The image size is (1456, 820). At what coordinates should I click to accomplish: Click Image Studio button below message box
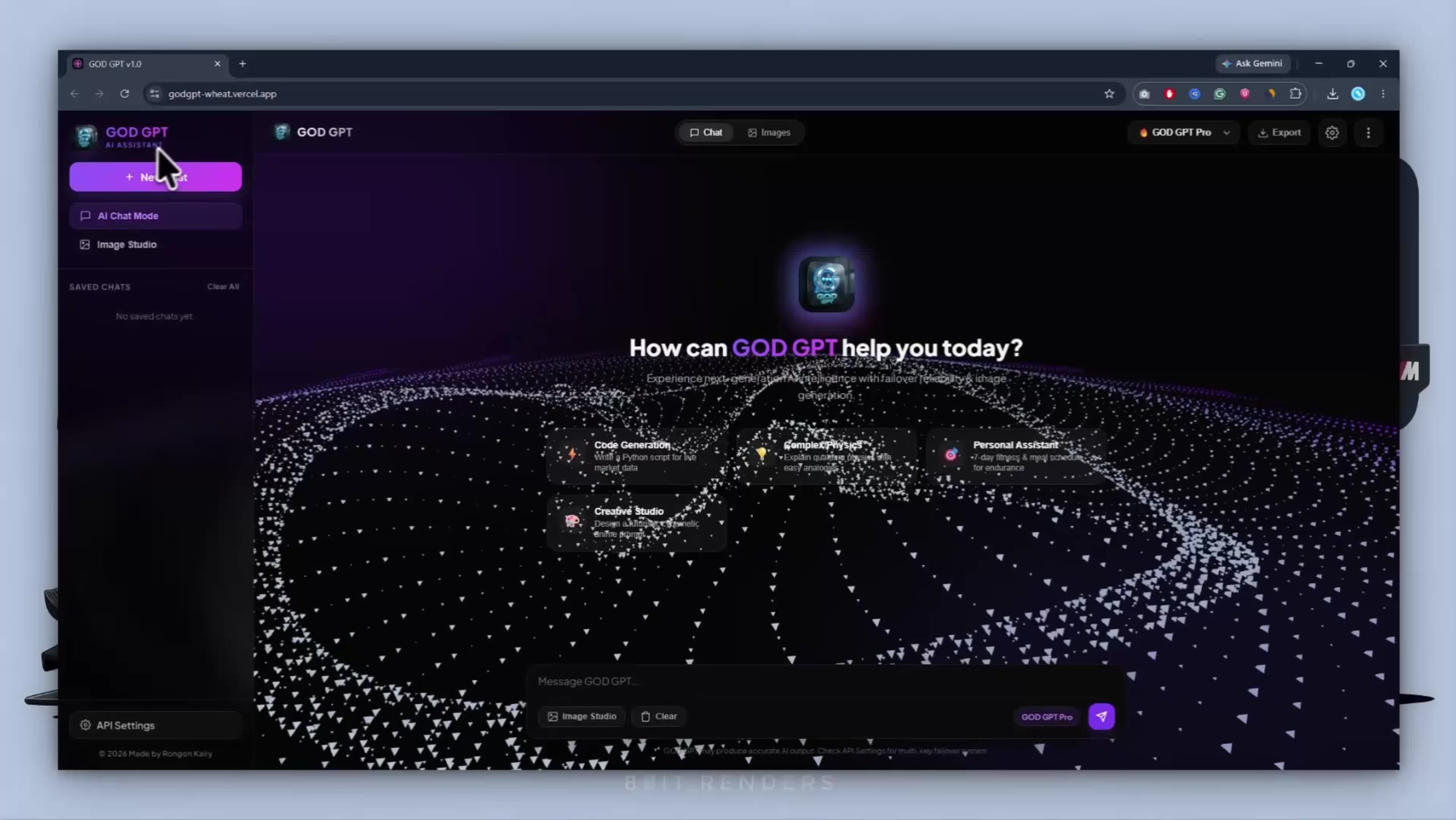[581, 717]
